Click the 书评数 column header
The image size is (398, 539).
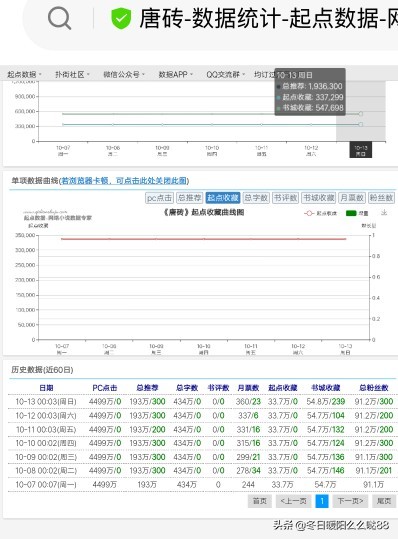click(x=218, y=388)
